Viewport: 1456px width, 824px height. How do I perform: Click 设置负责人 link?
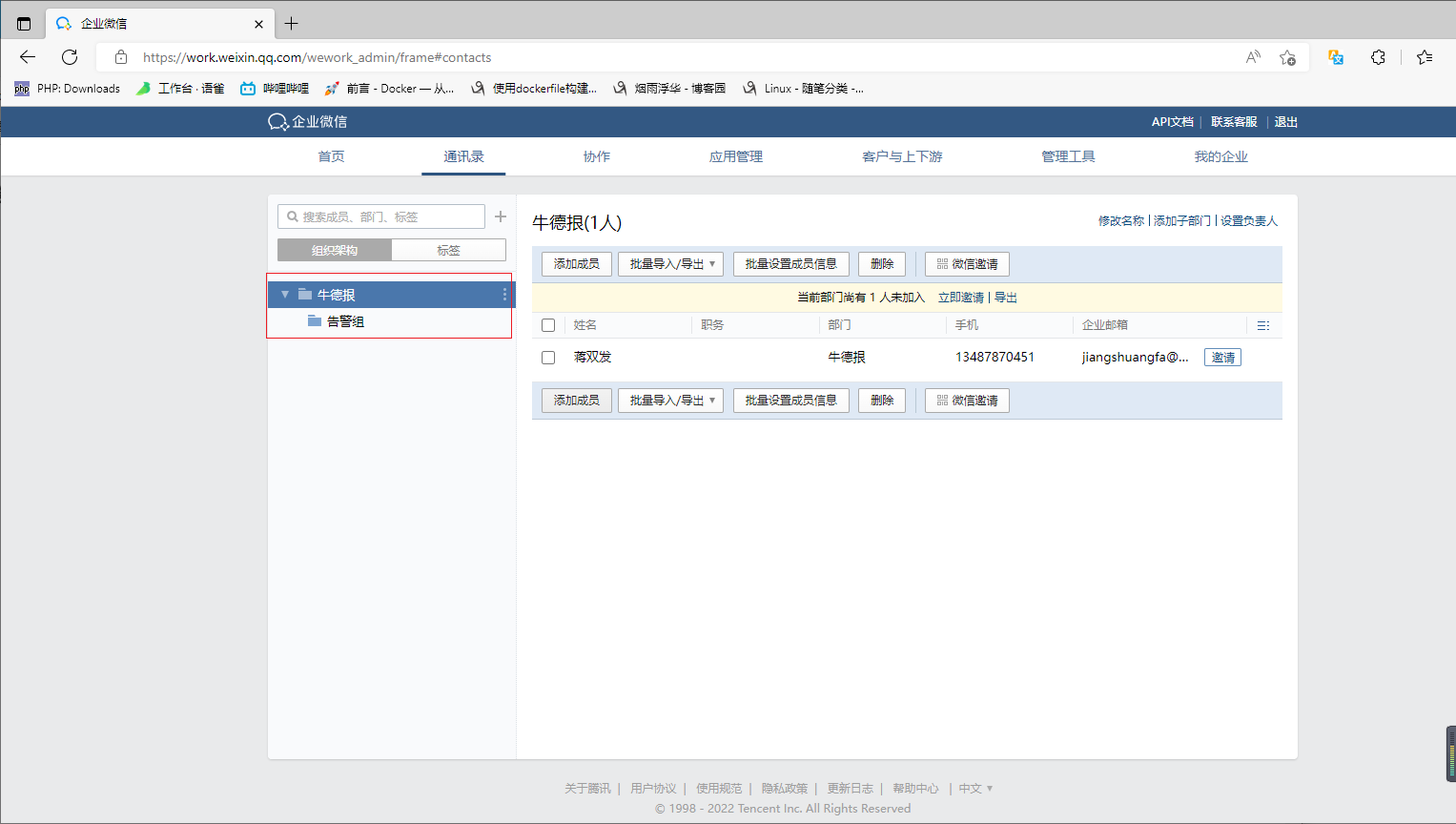tap(1249, 221)
